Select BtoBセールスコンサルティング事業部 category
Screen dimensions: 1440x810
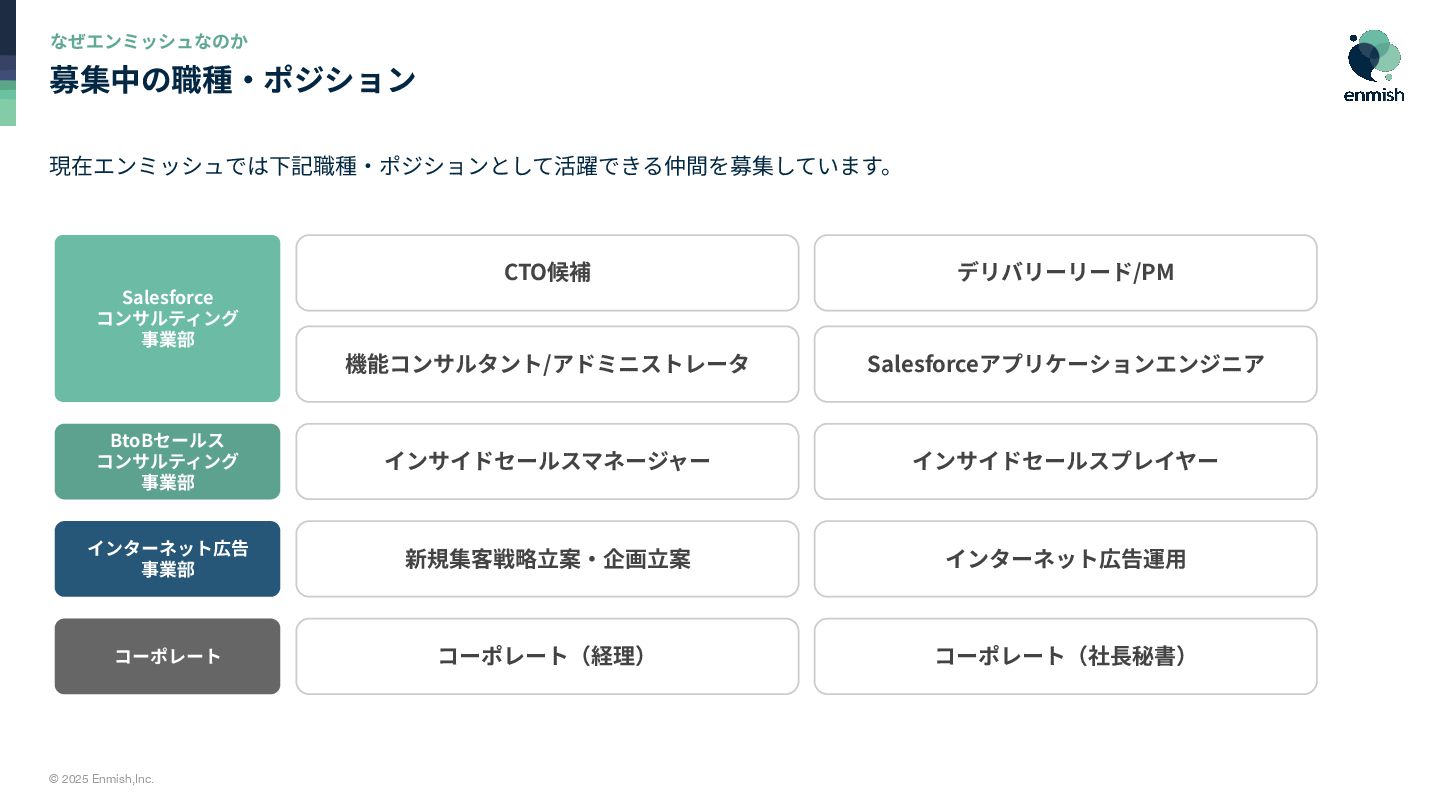click(167, 461)
